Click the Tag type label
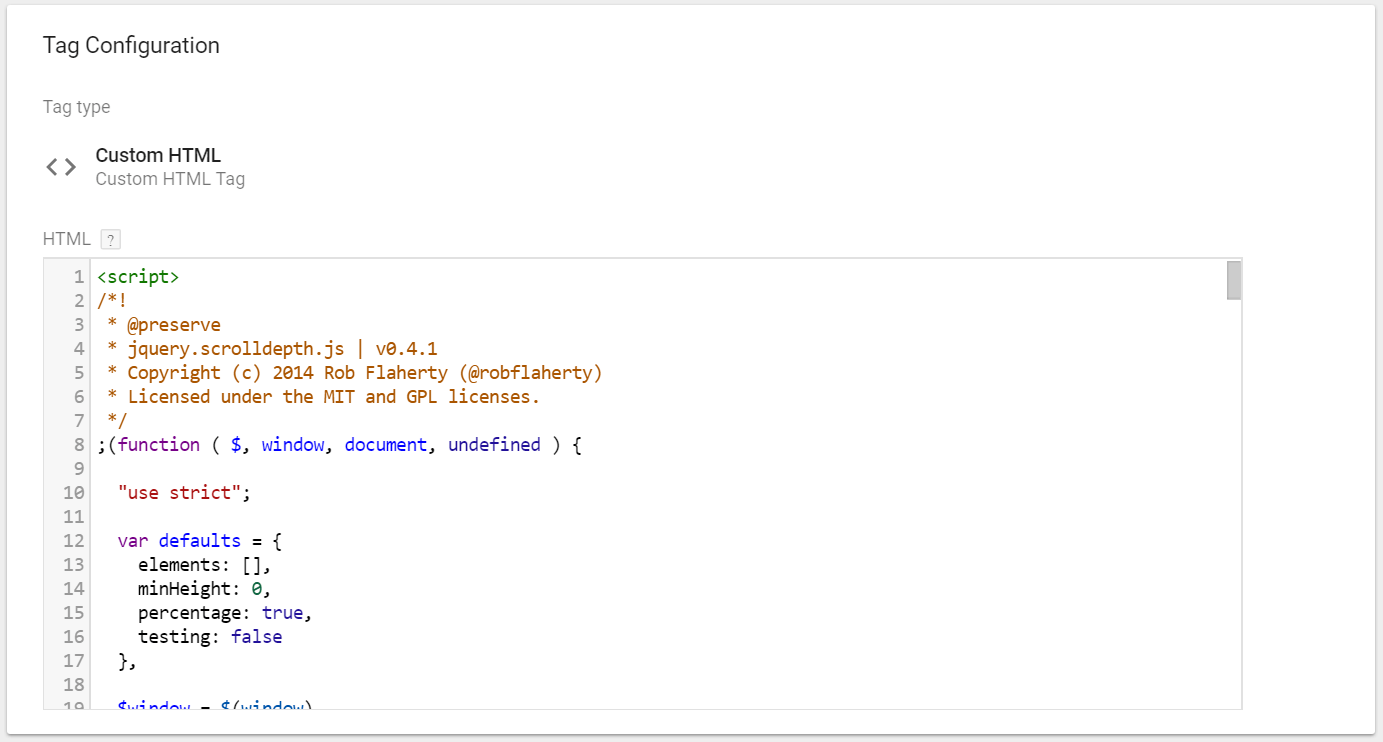1383x742 pixels. click(76, 107)
